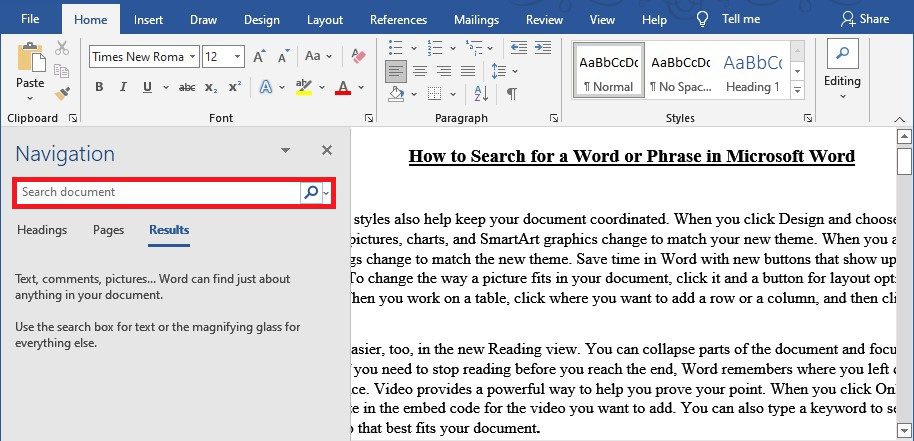
Task: Switch to the Review tab
Action: [544, 20]
